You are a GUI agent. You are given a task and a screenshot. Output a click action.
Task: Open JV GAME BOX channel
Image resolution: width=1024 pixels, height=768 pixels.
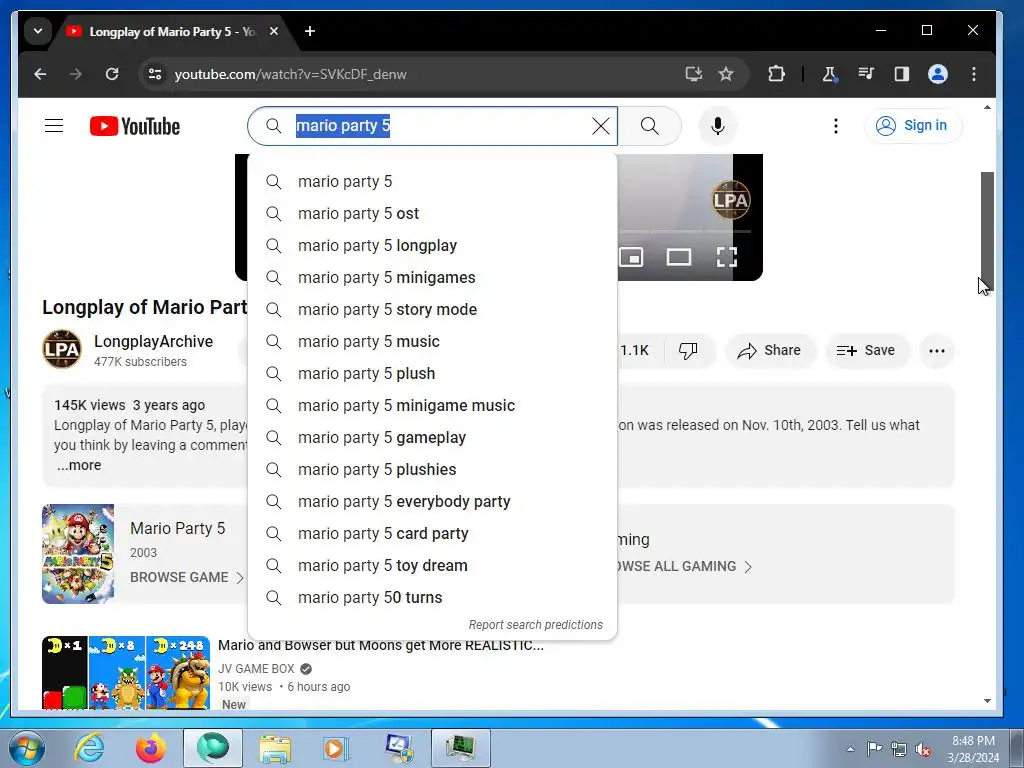tap(256, 669)
